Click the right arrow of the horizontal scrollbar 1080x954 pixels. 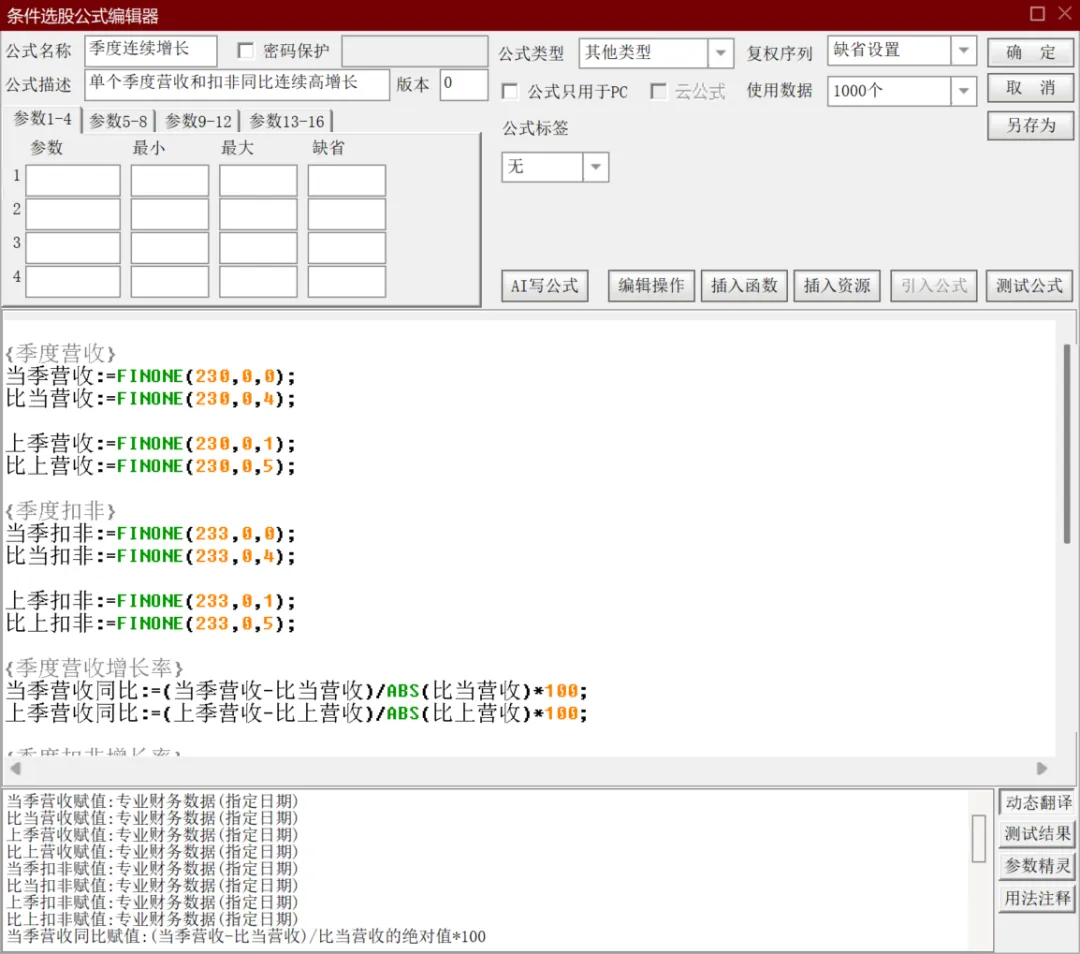[x=1041, y=768]
